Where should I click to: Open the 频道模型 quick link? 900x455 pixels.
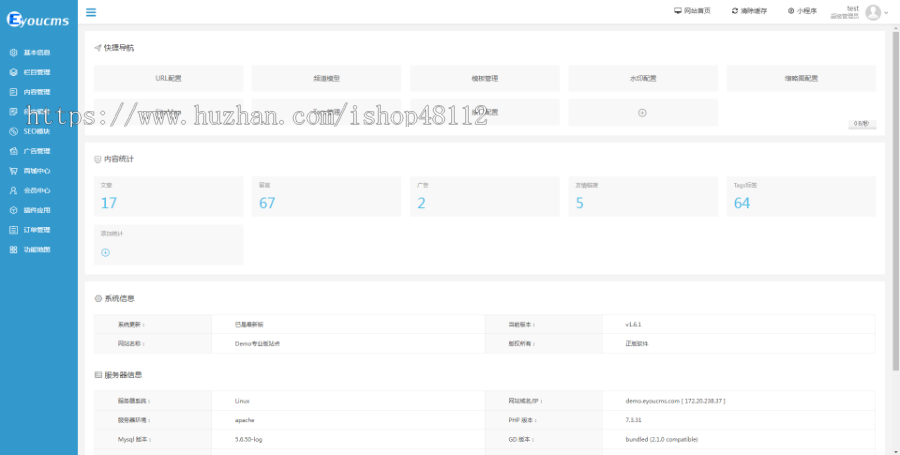pos(326,78)
